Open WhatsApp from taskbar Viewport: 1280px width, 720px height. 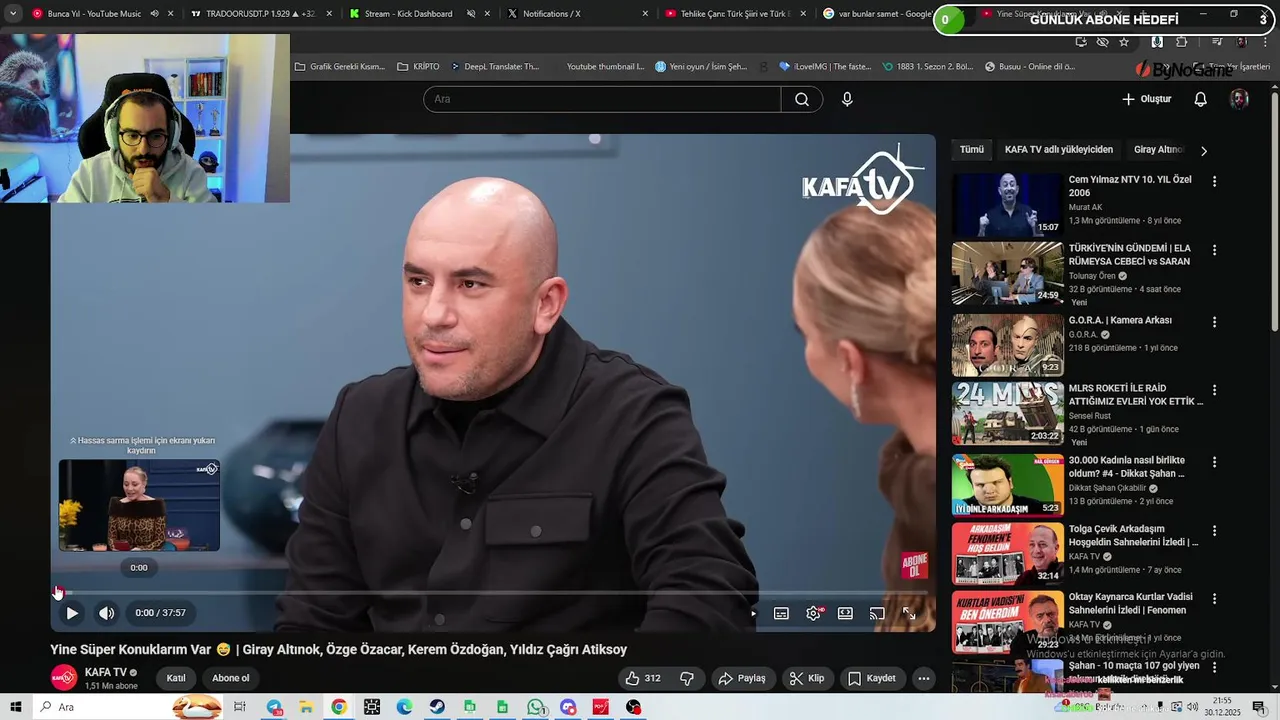[536, 707]
